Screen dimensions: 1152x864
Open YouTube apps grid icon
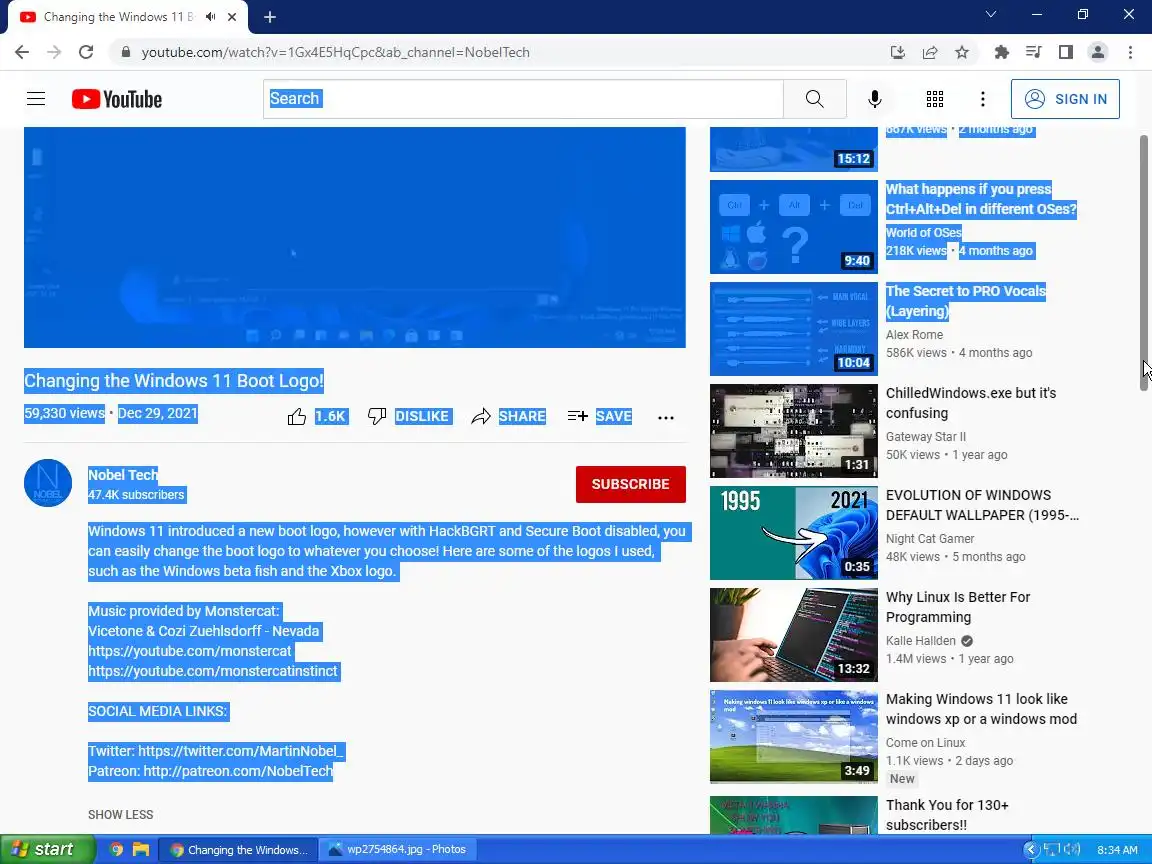click(935, 99)
